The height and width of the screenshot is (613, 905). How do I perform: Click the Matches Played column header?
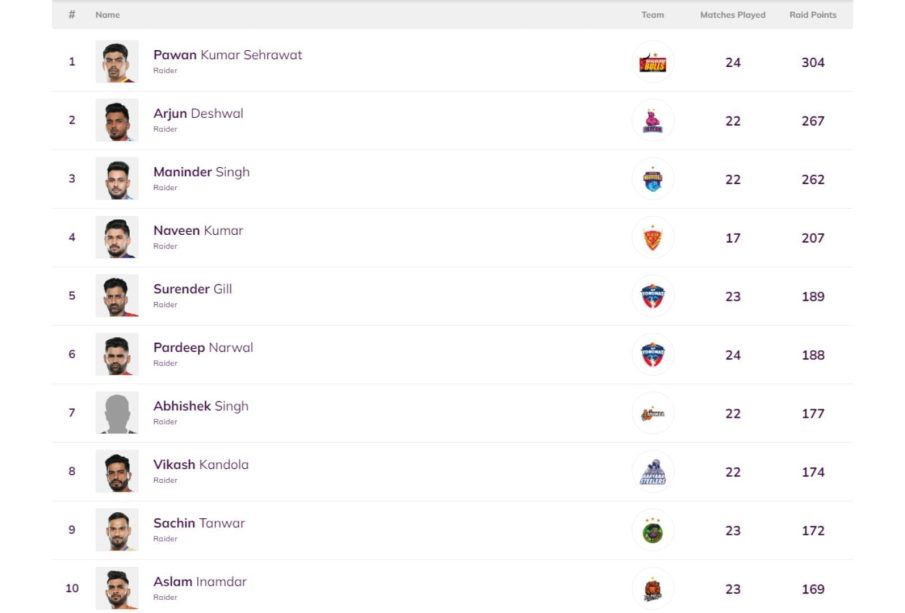point(732,15)
